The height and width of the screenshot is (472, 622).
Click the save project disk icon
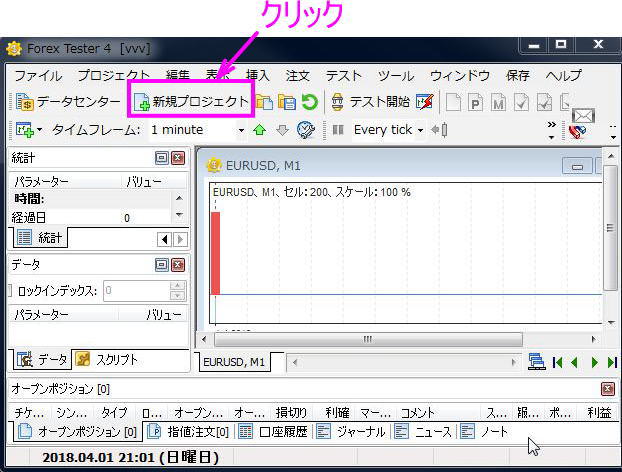pyautogui.click(x=287, y=102)
